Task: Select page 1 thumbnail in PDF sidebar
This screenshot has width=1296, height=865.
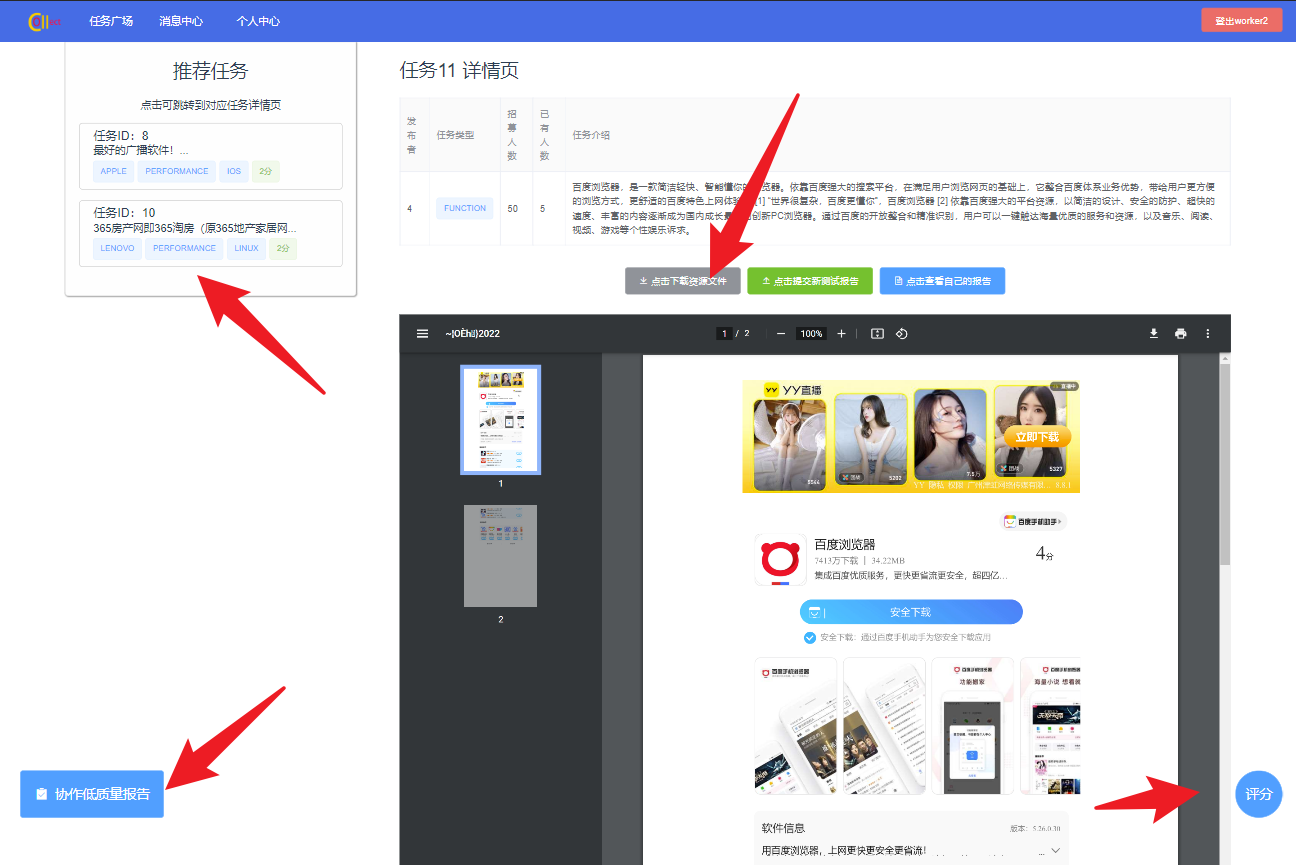Action: point(500,419)
